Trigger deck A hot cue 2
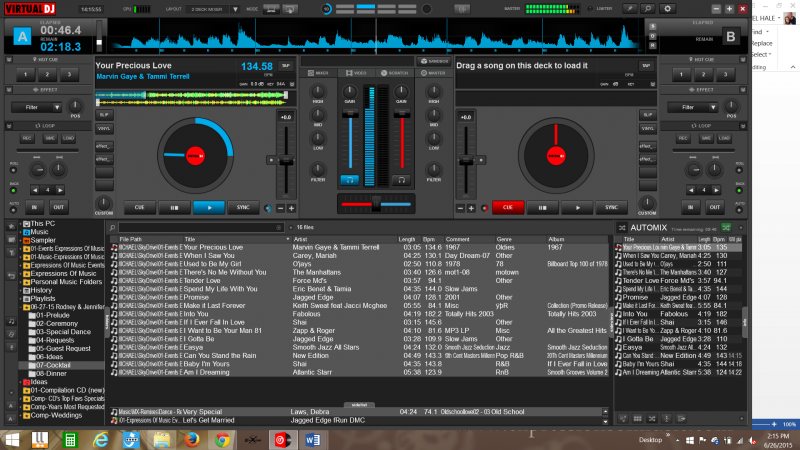The height and width of the screenshot is (450, 800). point(47,74)
